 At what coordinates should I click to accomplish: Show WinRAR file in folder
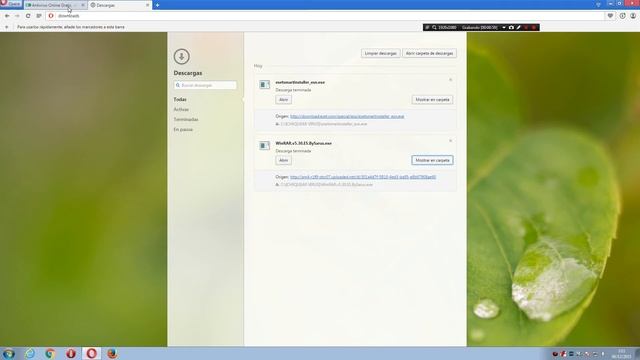pyautogui.click(x=432, y=160)
